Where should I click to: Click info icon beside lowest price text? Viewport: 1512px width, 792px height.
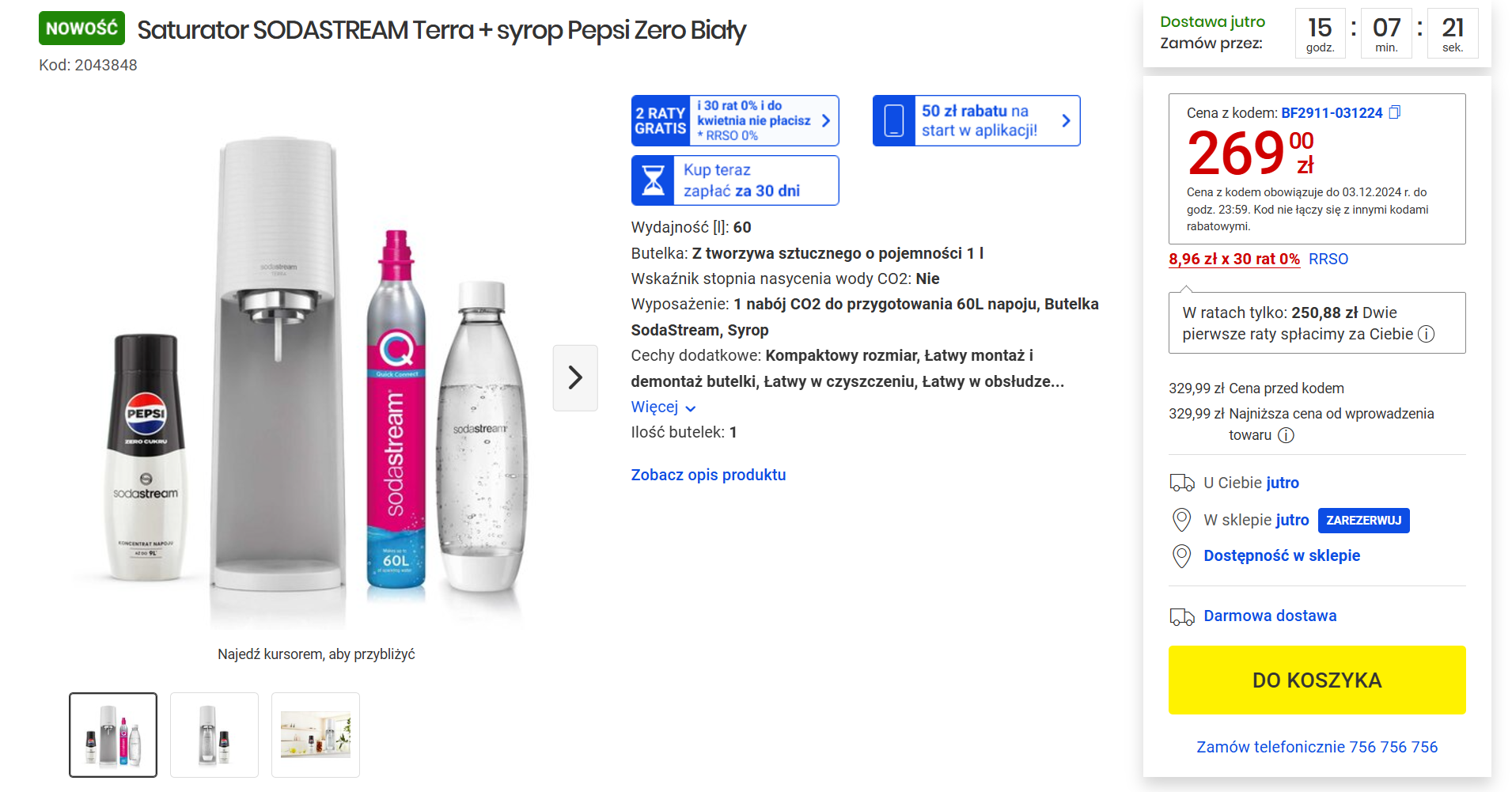click(1287, 435)
